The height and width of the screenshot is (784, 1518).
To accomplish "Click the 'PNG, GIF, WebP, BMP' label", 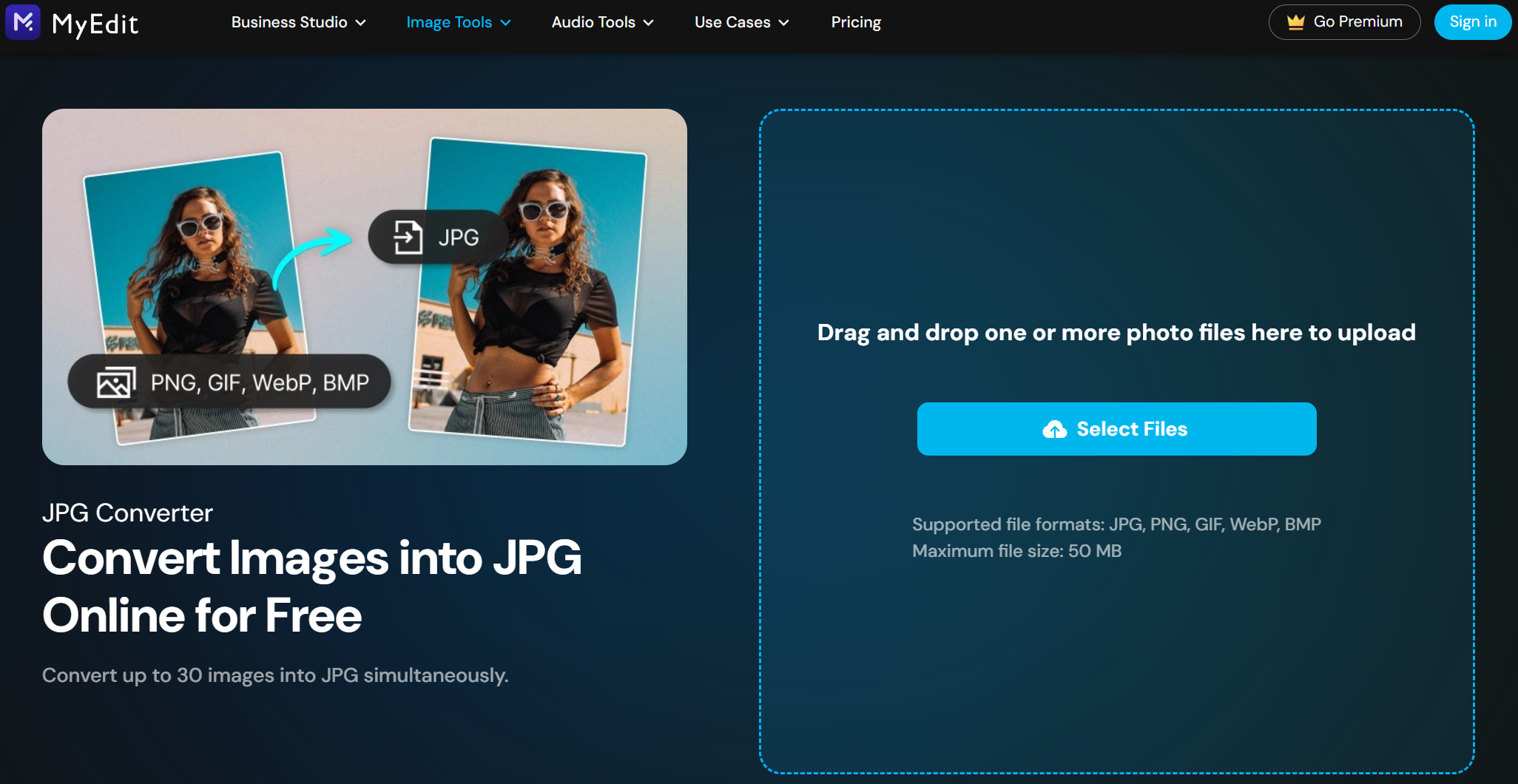I will click(x=260, y=382).
